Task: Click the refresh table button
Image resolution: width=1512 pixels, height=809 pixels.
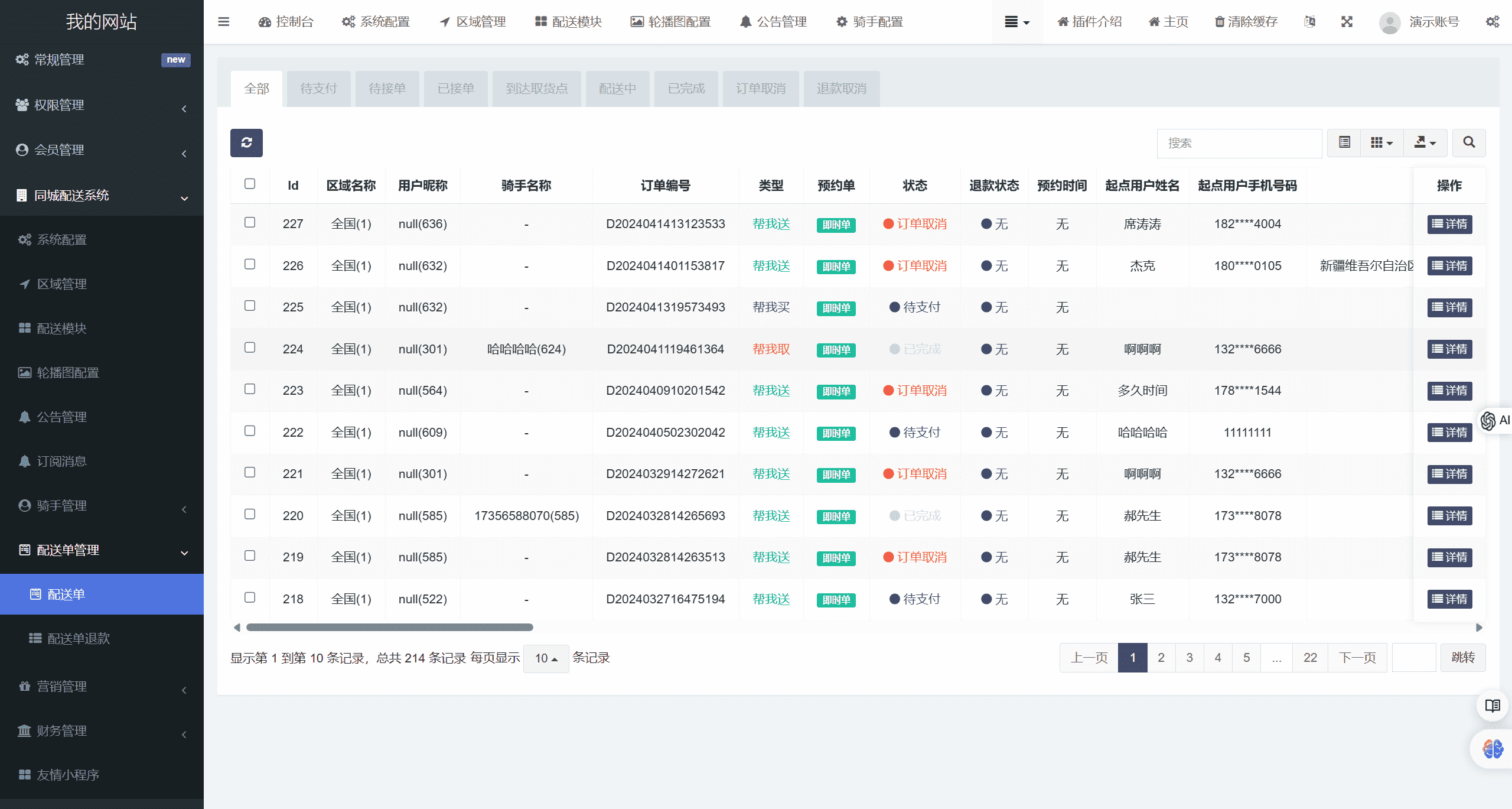Action: (x=246, y=143)
